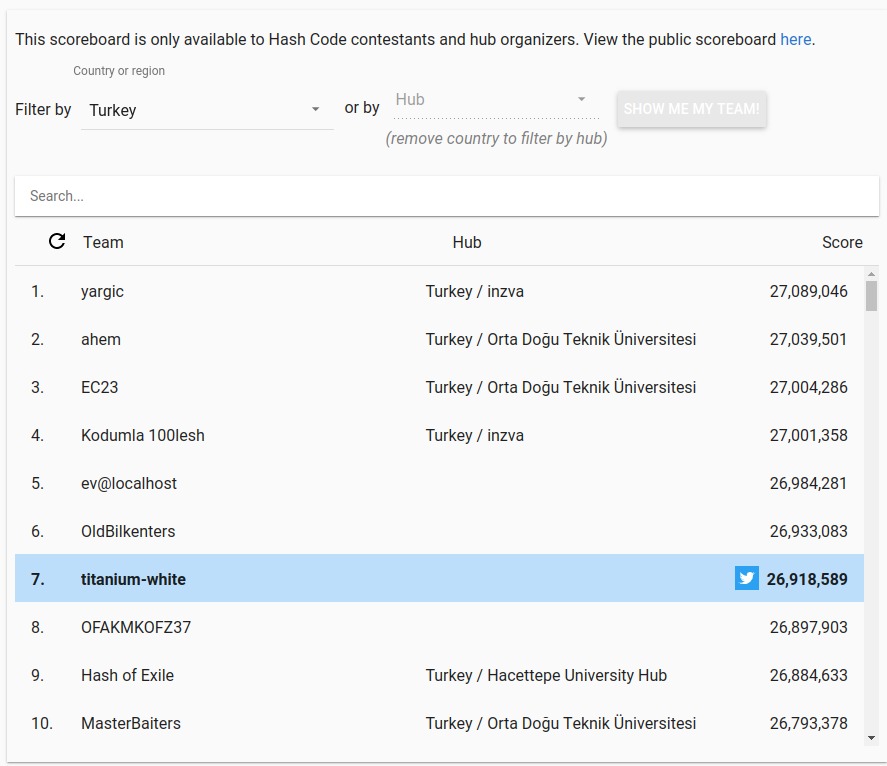This screenshot has width=887, height=766.
Task: Click the scrollbar up arrow in the table
Action: pyautogui.click(x=871, y=274)
